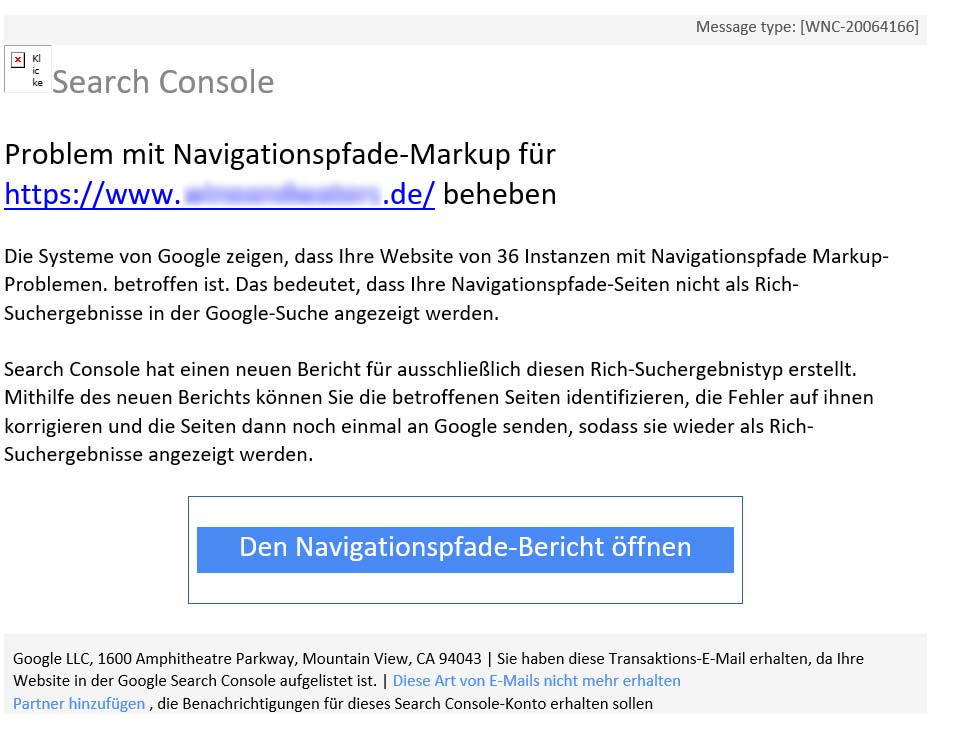Click 'Den Navigationspfade-Bericht öffnen' button
Screen dimensions: 954x730
pos(465,549)
